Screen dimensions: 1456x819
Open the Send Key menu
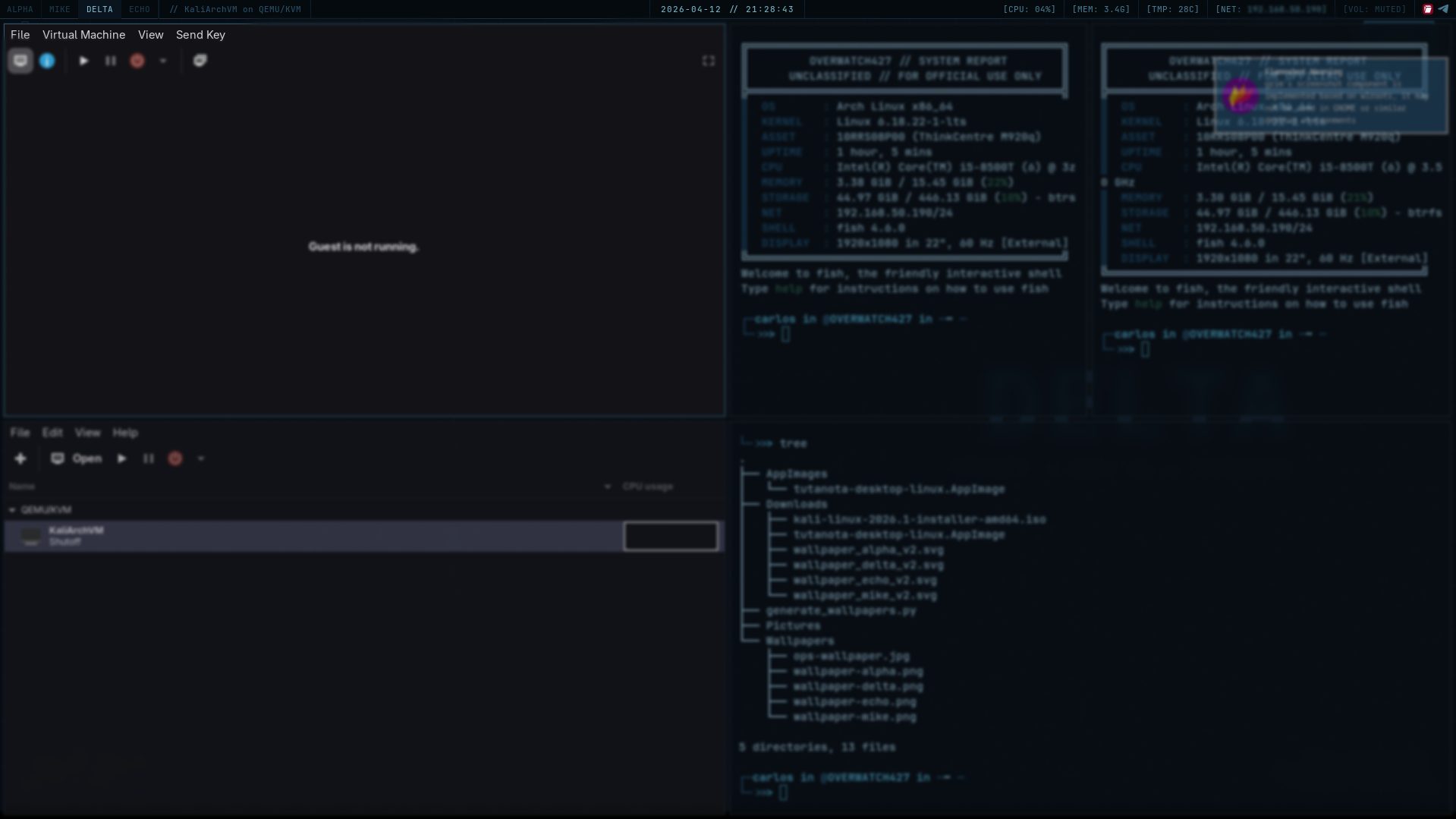(200, 35)
